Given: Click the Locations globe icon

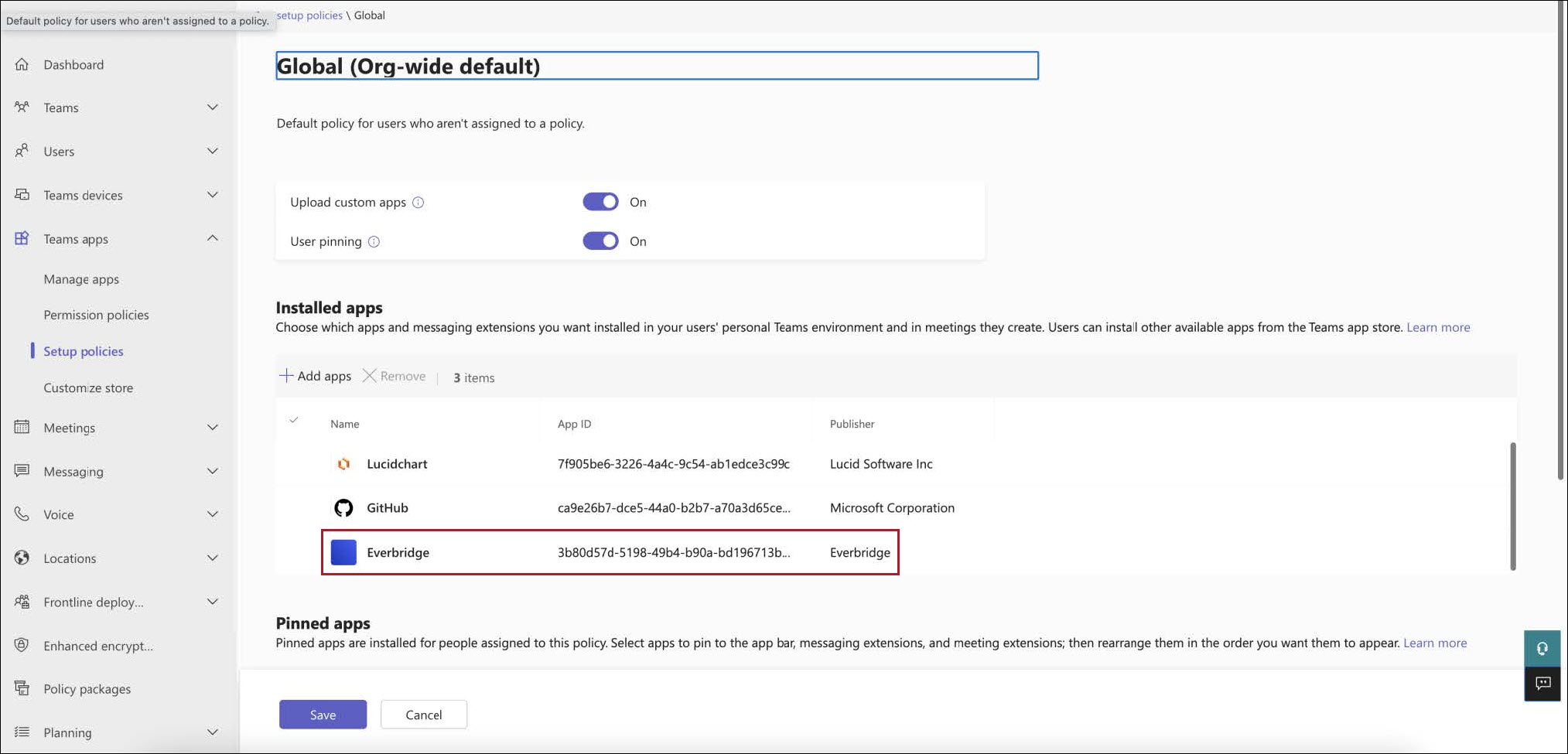Looking at the screenshot, I should point(22,558).
